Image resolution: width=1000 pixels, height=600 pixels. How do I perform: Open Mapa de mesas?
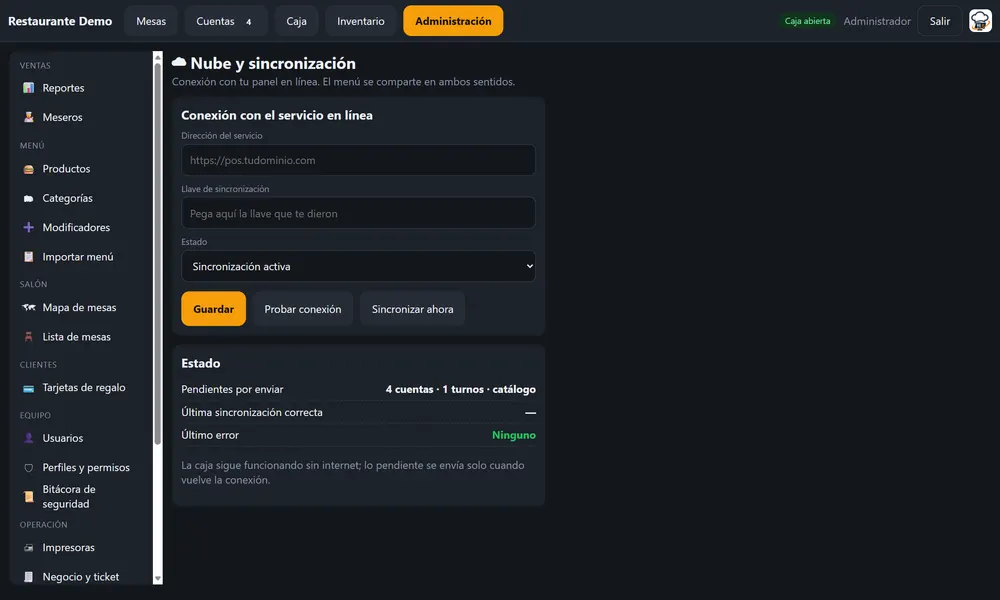tap(80, 307)
